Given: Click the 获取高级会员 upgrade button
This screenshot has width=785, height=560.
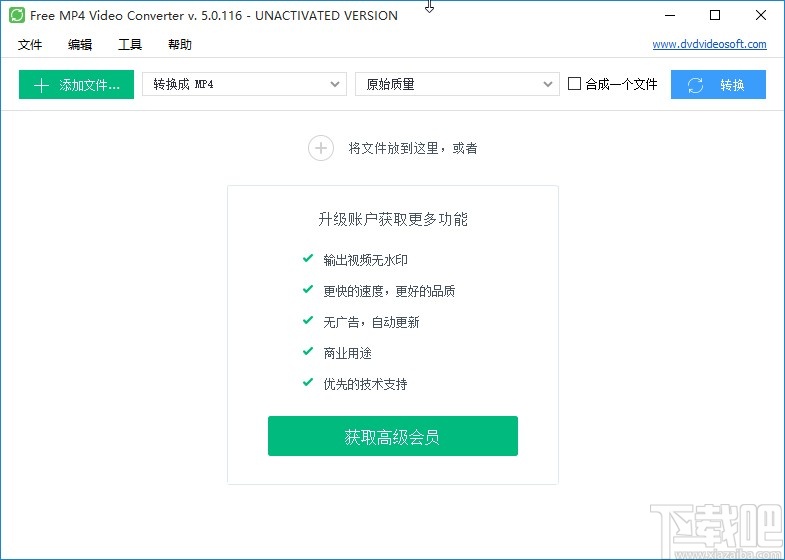Looking at the screenshot, I should pos(393,436).
